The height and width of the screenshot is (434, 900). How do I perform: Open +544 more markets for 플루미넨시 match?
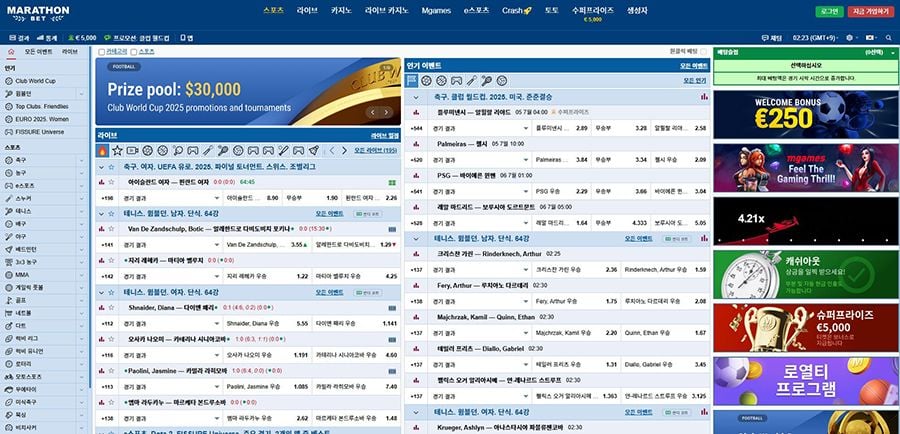(x=416, y=128)
